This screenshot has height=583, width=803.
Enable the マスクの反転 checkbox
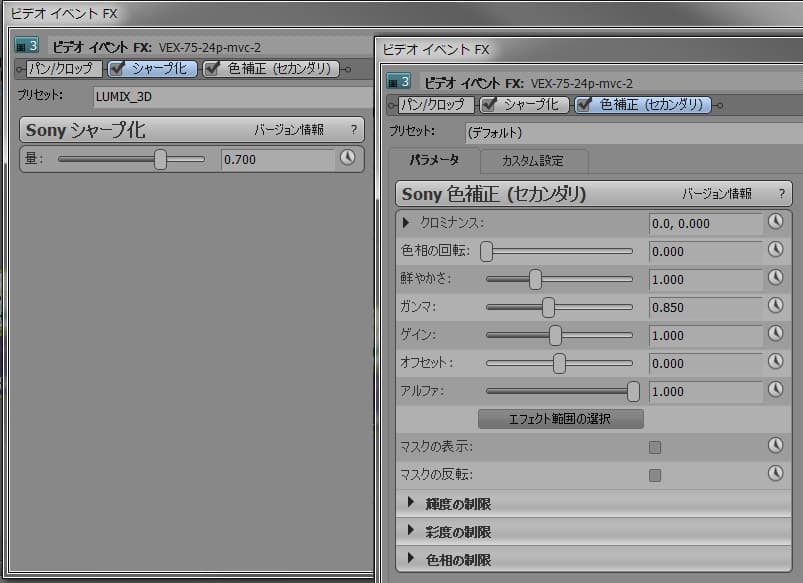coord(655,475)
